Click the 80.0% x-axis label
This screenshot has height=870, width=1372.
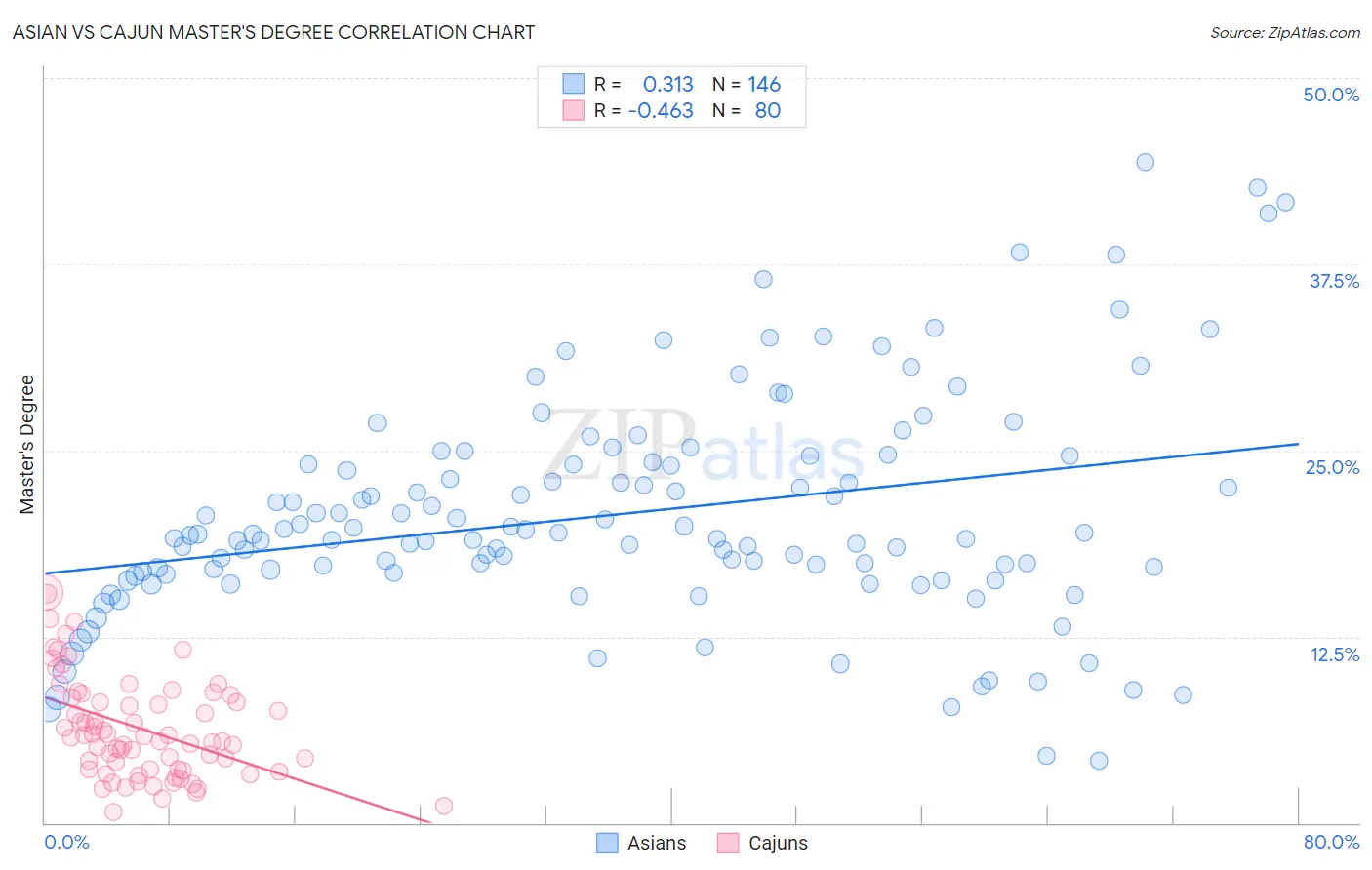tap(1331, 842)
